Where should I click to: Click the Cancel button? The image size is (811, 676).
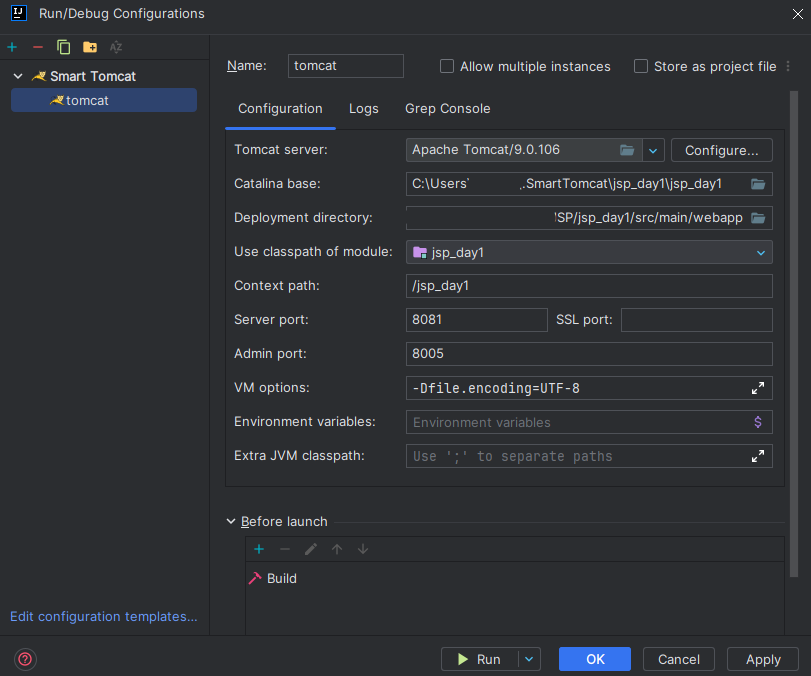(x=679, y=659)
